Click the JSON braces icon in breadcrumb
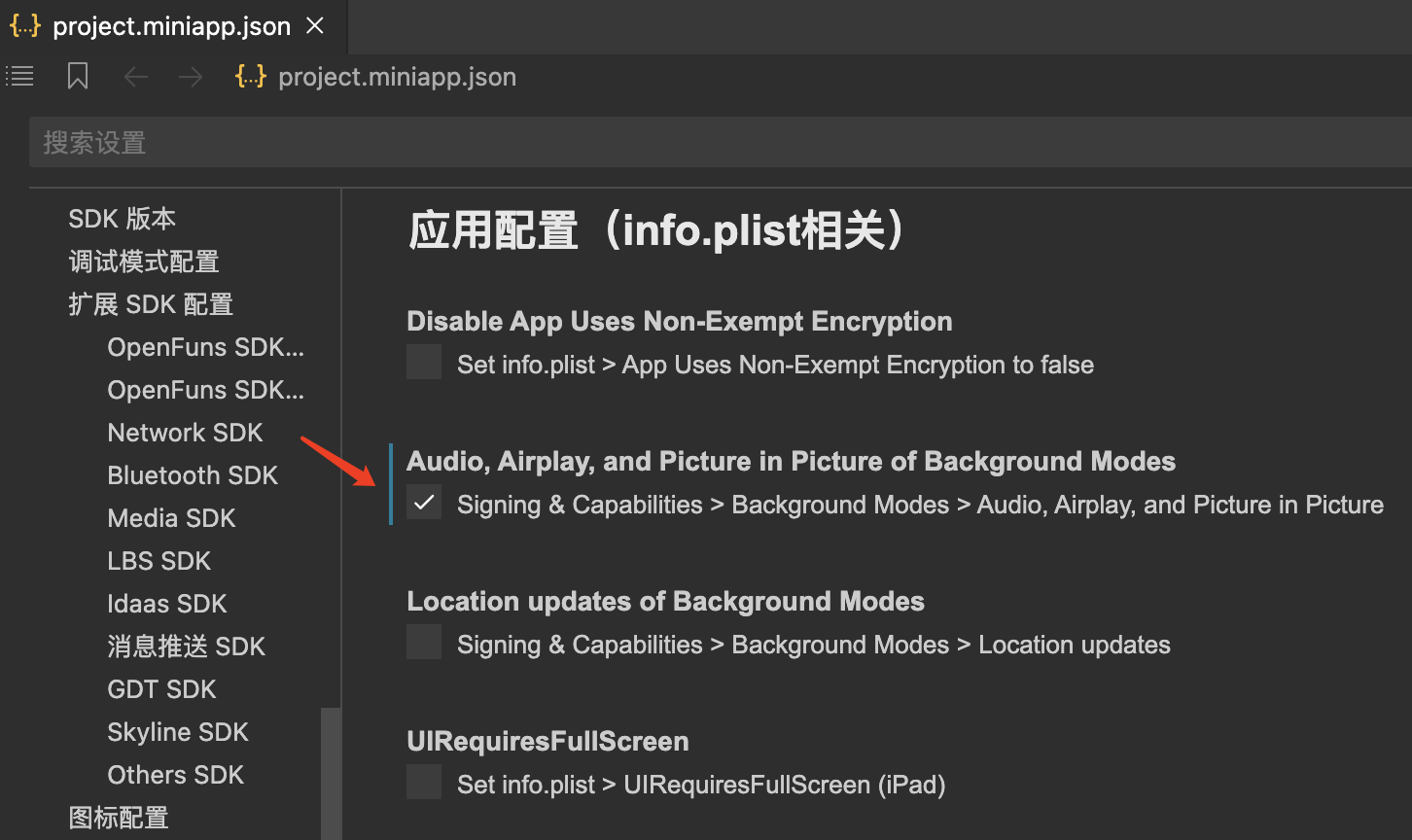 tap(251, 77)
